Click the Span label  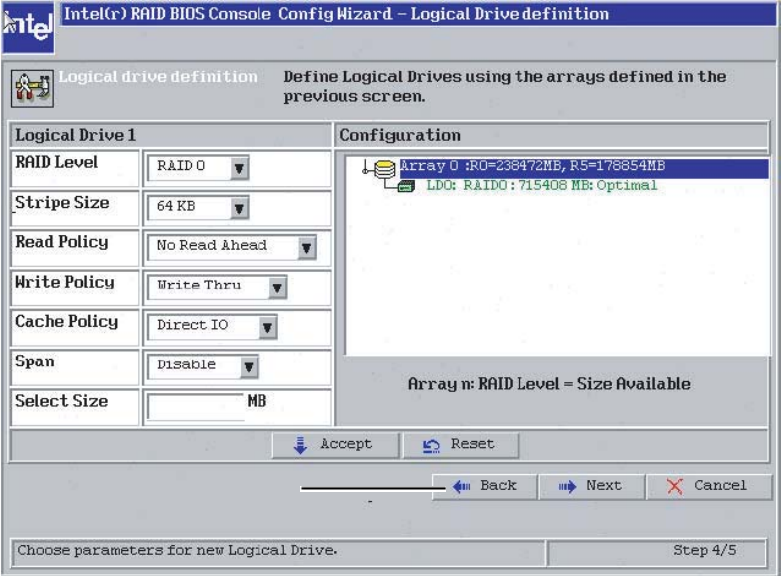[x=35, y=362]
